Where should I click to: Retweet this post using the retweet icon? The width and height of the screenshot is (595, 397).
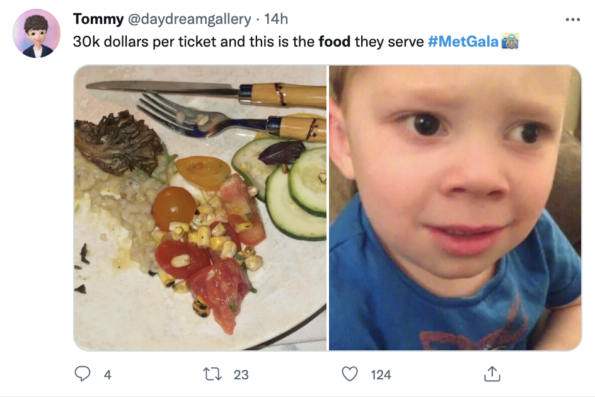[212, 374]
